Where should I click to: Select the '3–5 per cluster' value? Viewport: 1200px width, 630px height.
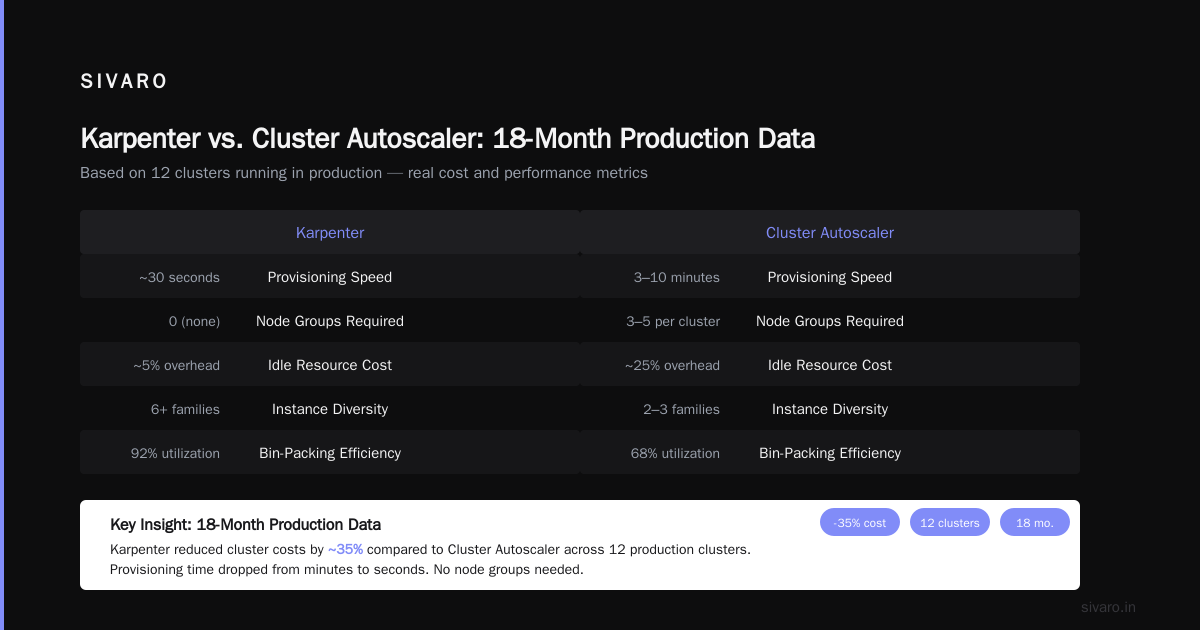coord(673,321)
